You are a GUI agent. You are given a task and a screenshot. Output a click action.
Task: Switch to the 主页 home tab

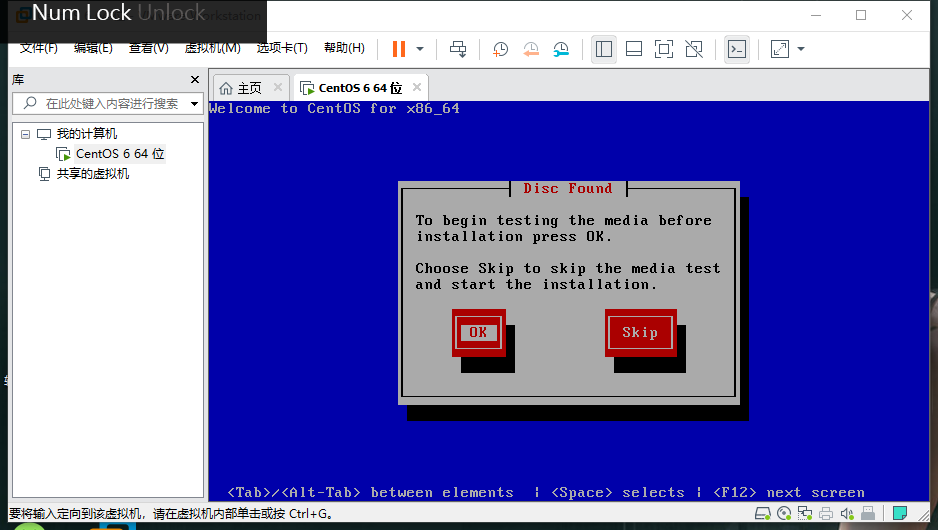[x=249, y=88]
